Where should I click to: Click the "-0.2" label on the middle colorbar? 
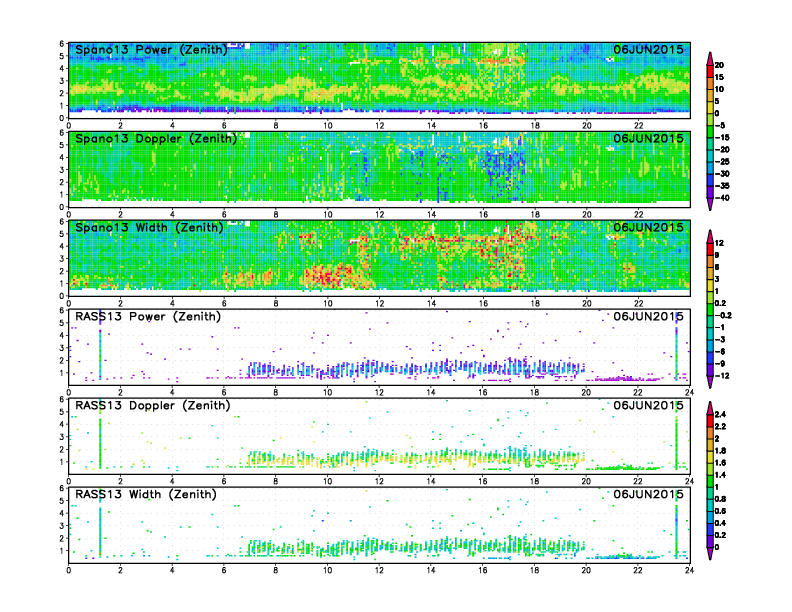tap(723, 315)
